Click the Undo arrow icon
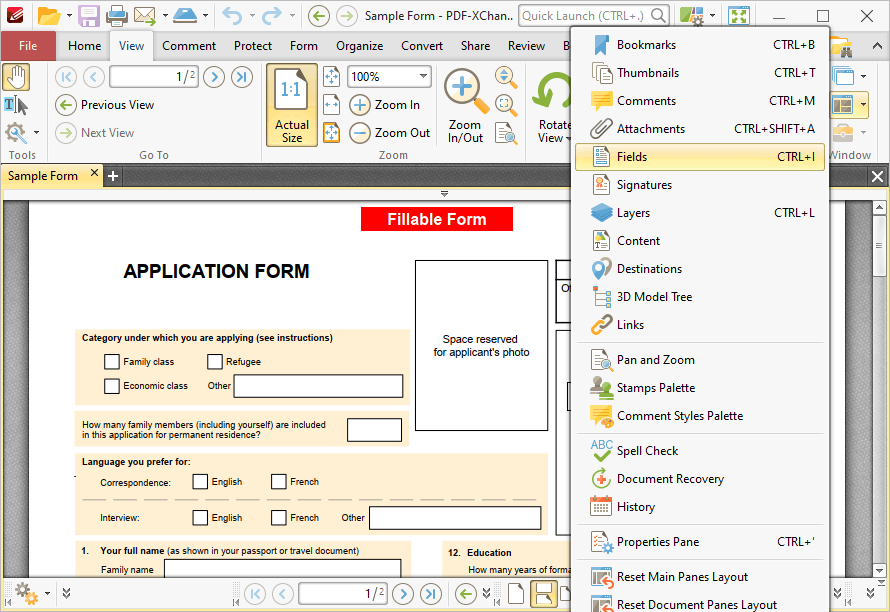 click(232, 16)
